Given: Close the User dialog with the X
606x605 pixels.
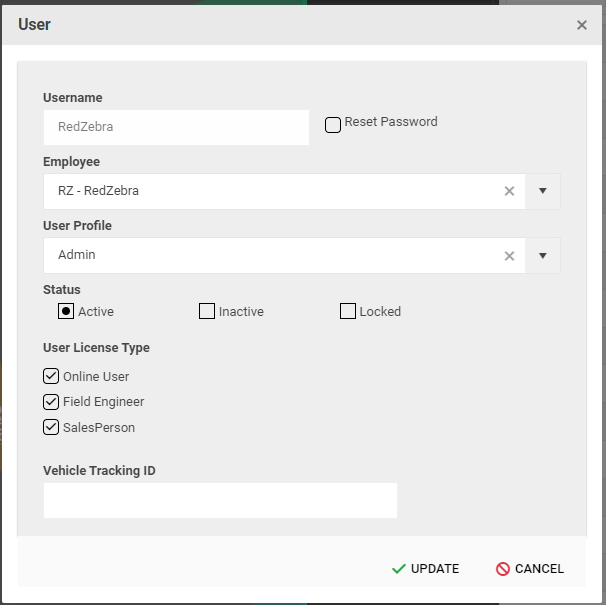Looking at the screenshot, I should tap(582, 25).
